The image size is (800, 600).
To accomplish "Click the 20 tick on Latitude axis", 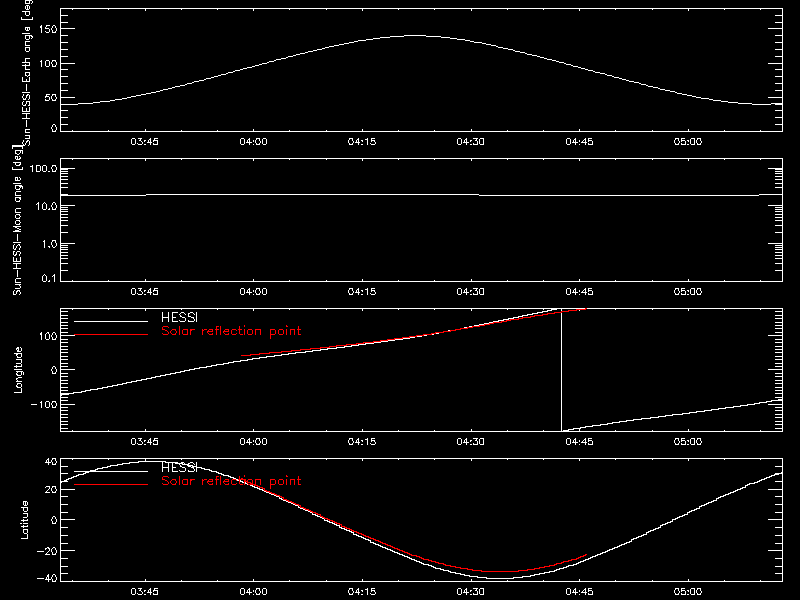I will click(51, 489).
